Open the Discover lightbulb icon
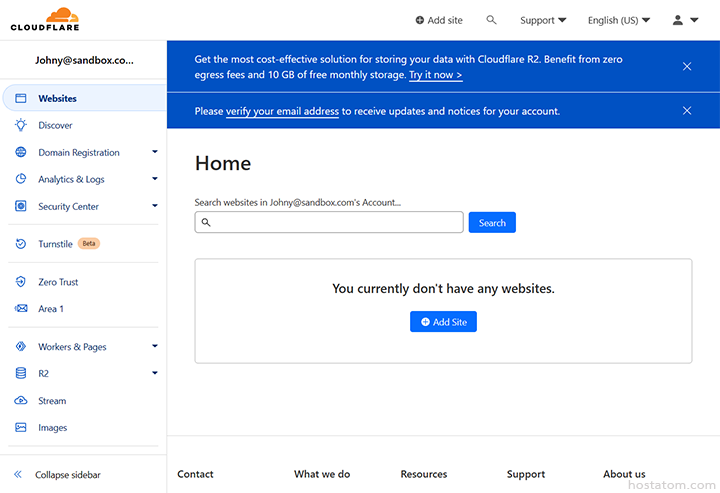Viewport: 720px width, 493px height. coord(20,125)
